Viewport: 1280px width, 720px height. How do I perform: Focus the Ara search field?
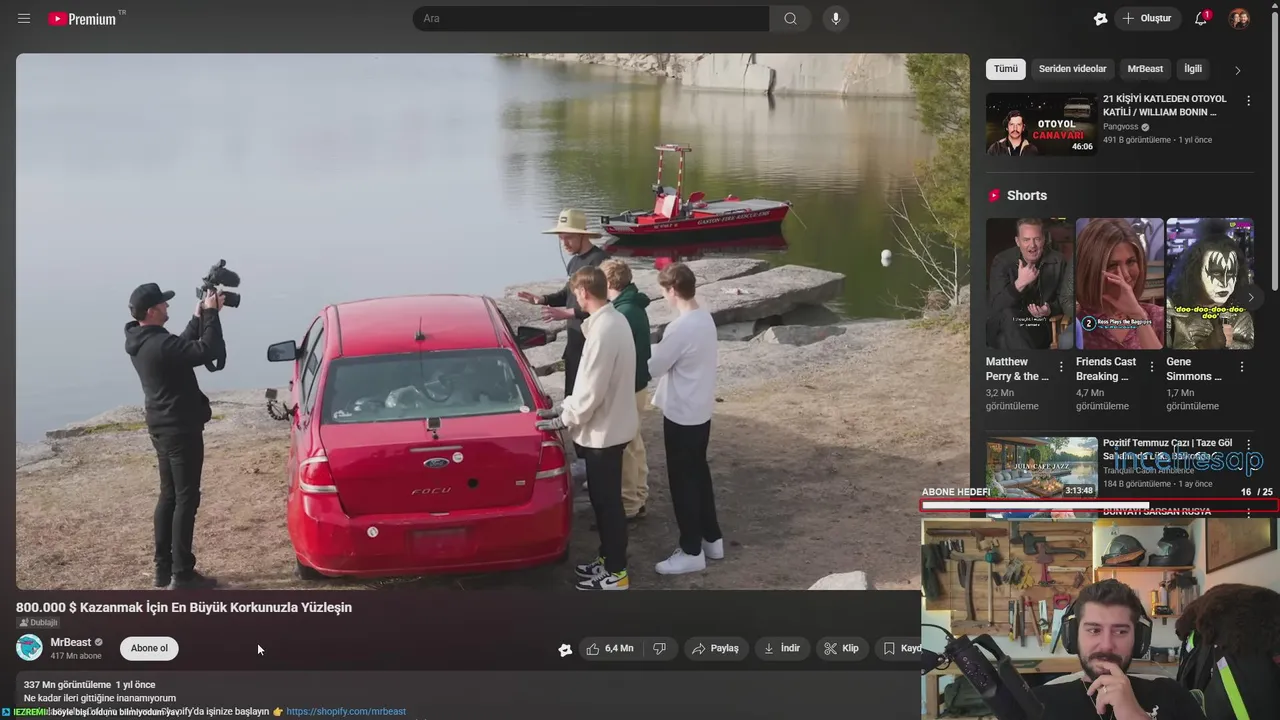[x=591, y=18]
